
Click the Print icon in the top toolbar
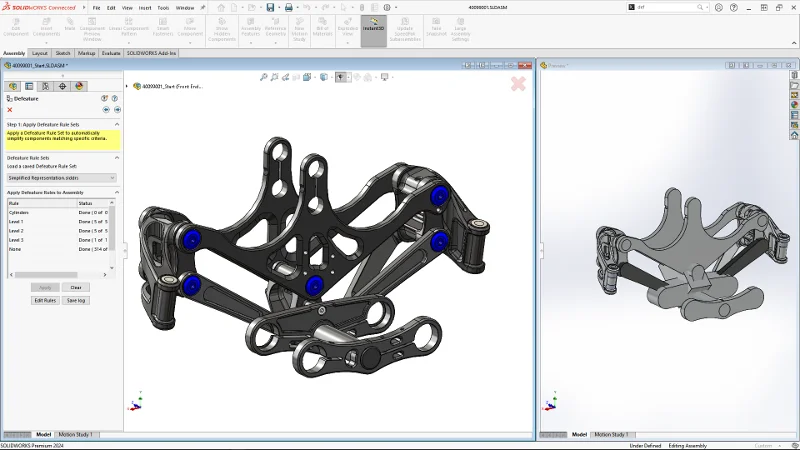coord(288,7)
